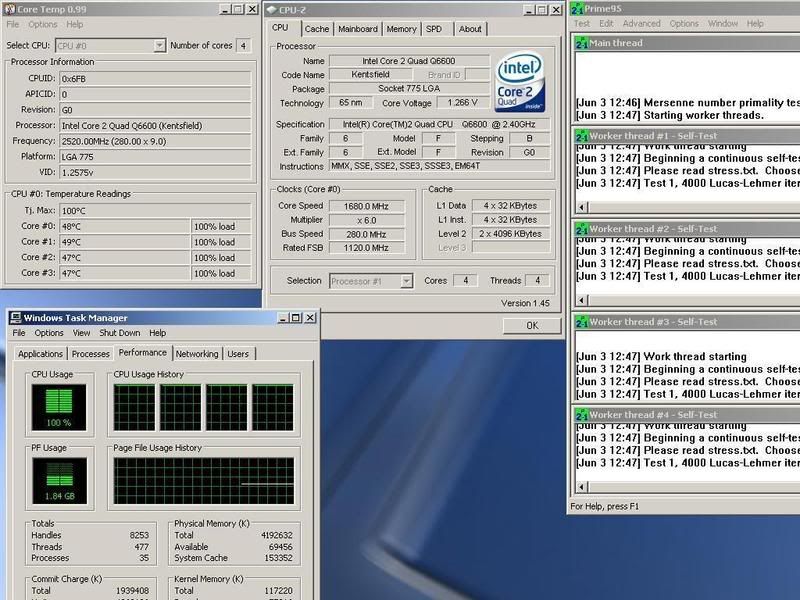Image resolution: width=800 pixels, height=600 pixels.
Task: Click the Intel Core 2 Quad logo
Action: 520,82
